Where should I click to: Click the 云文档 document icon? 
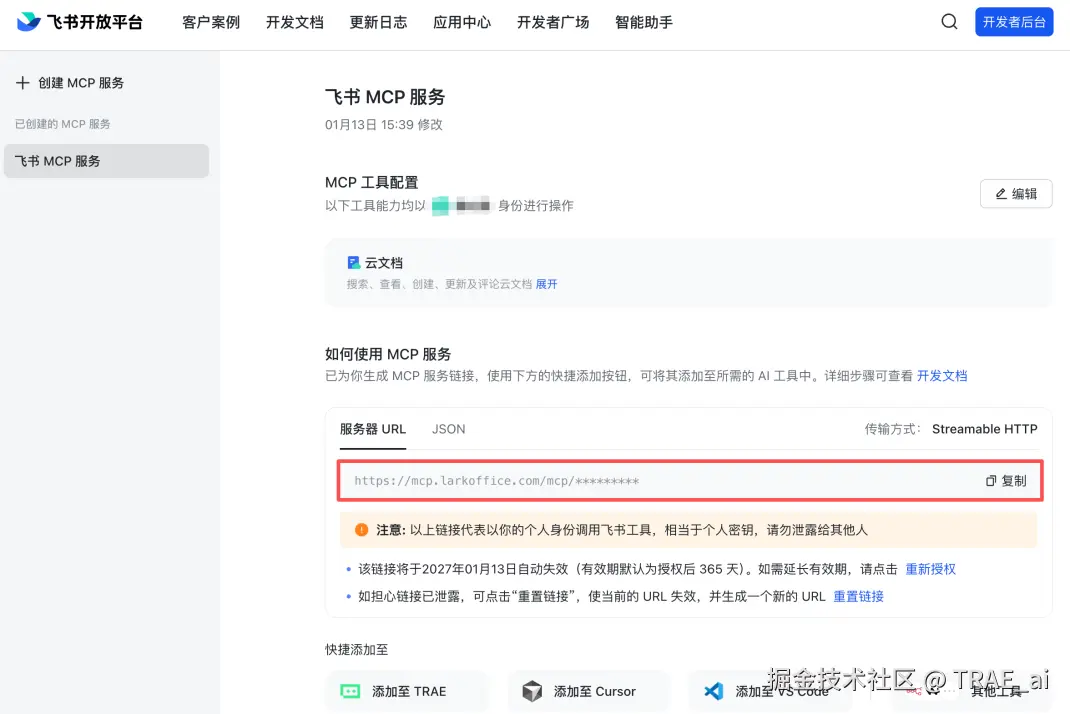click(353, 263)
